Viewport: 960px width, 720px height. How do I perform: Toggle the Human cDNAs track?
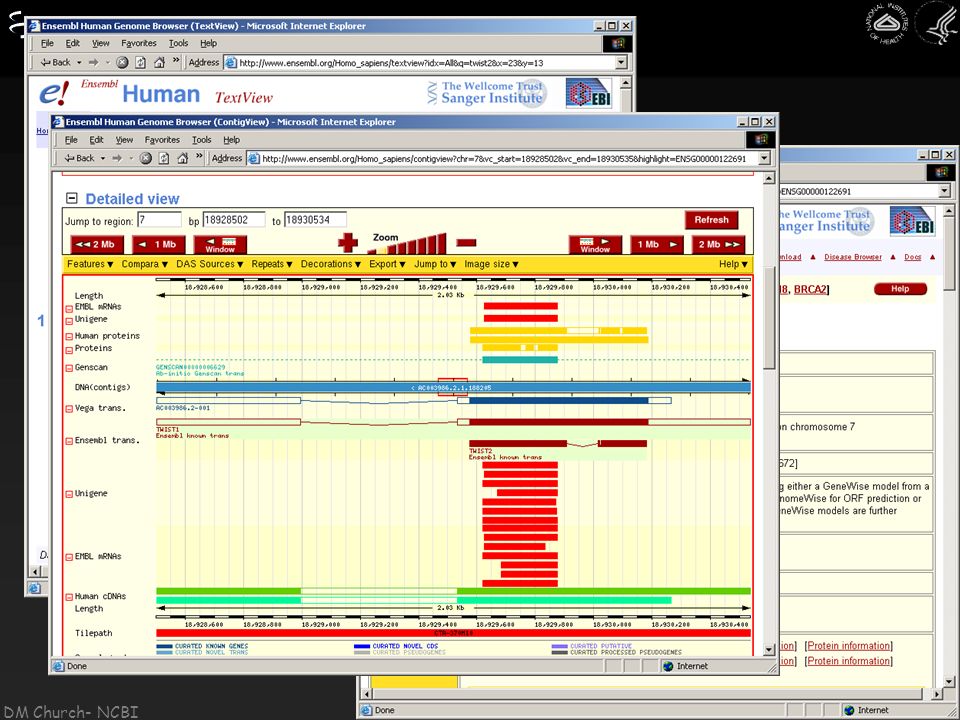click(x=69, y=597)
